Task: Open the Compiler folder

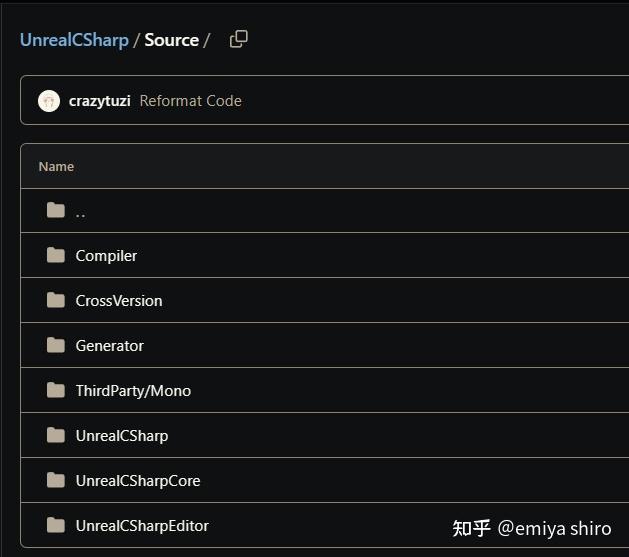Action: [106, 256]
